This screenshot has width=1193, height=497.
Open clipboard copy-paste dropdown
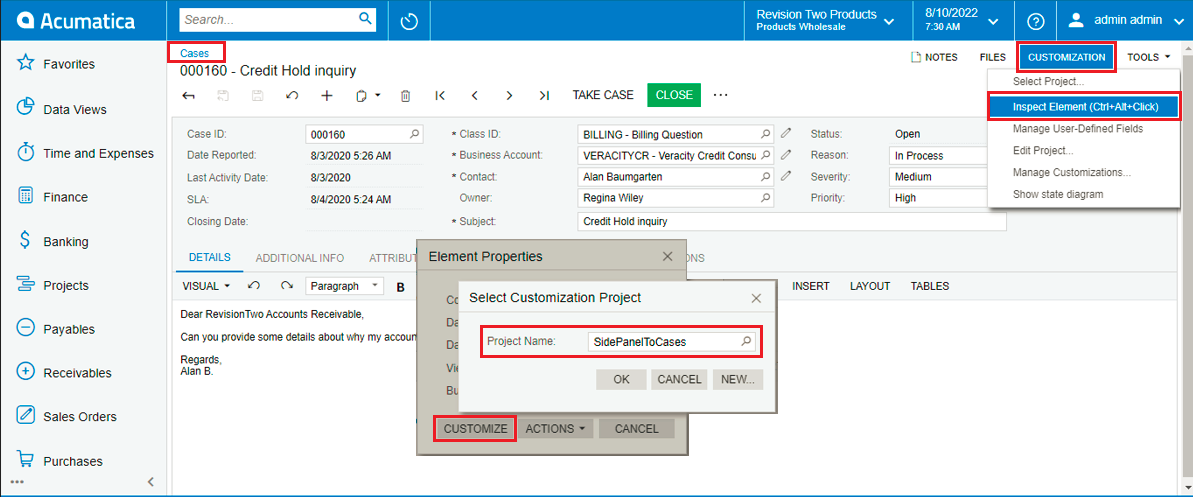click(368, 95)
